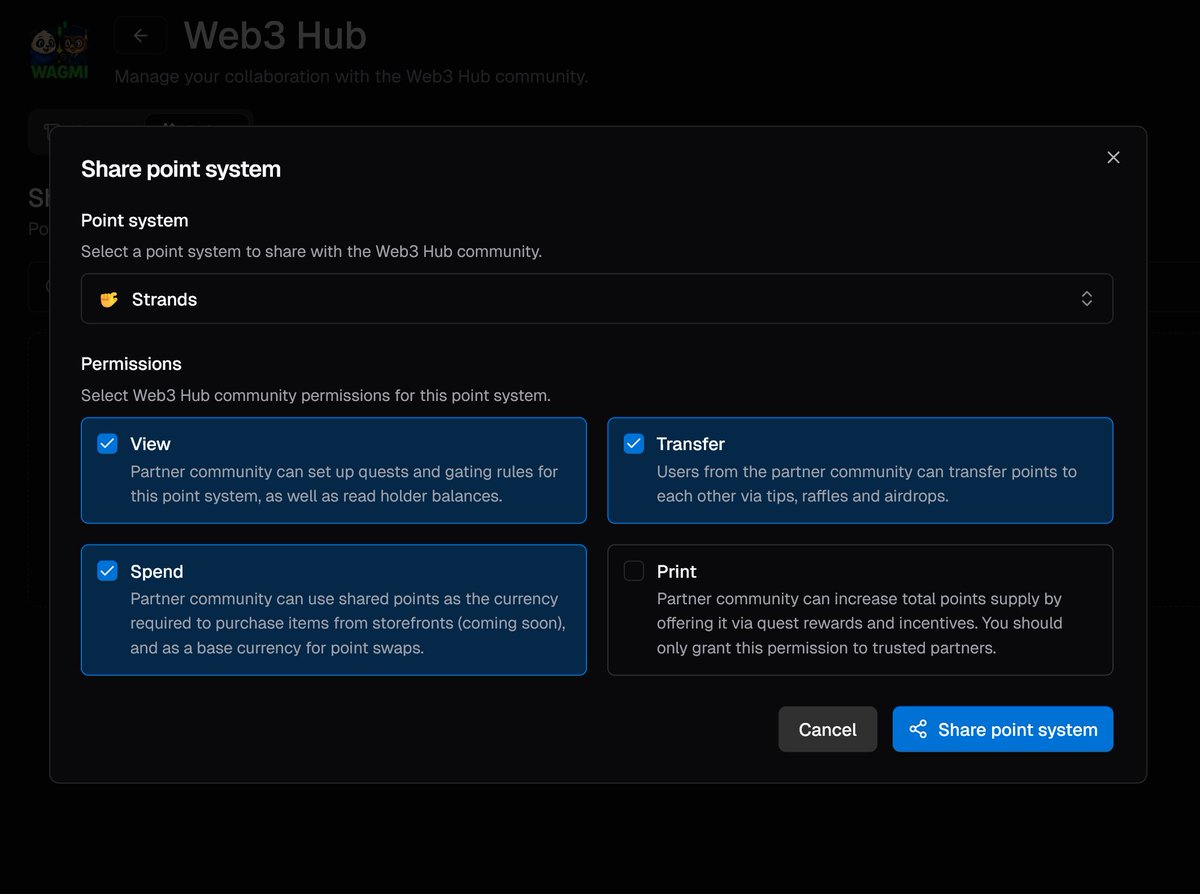Uncheck the Transfer permission checkbox
The height and width of the screenshot is (894, 1200).
[x=634, y=443]
